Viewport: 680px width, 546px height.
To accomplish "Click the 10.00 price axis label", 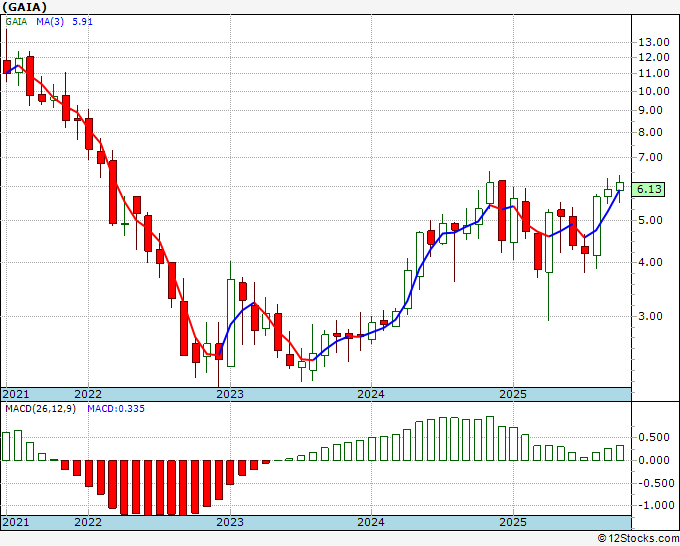I will (x=654, y=91).
